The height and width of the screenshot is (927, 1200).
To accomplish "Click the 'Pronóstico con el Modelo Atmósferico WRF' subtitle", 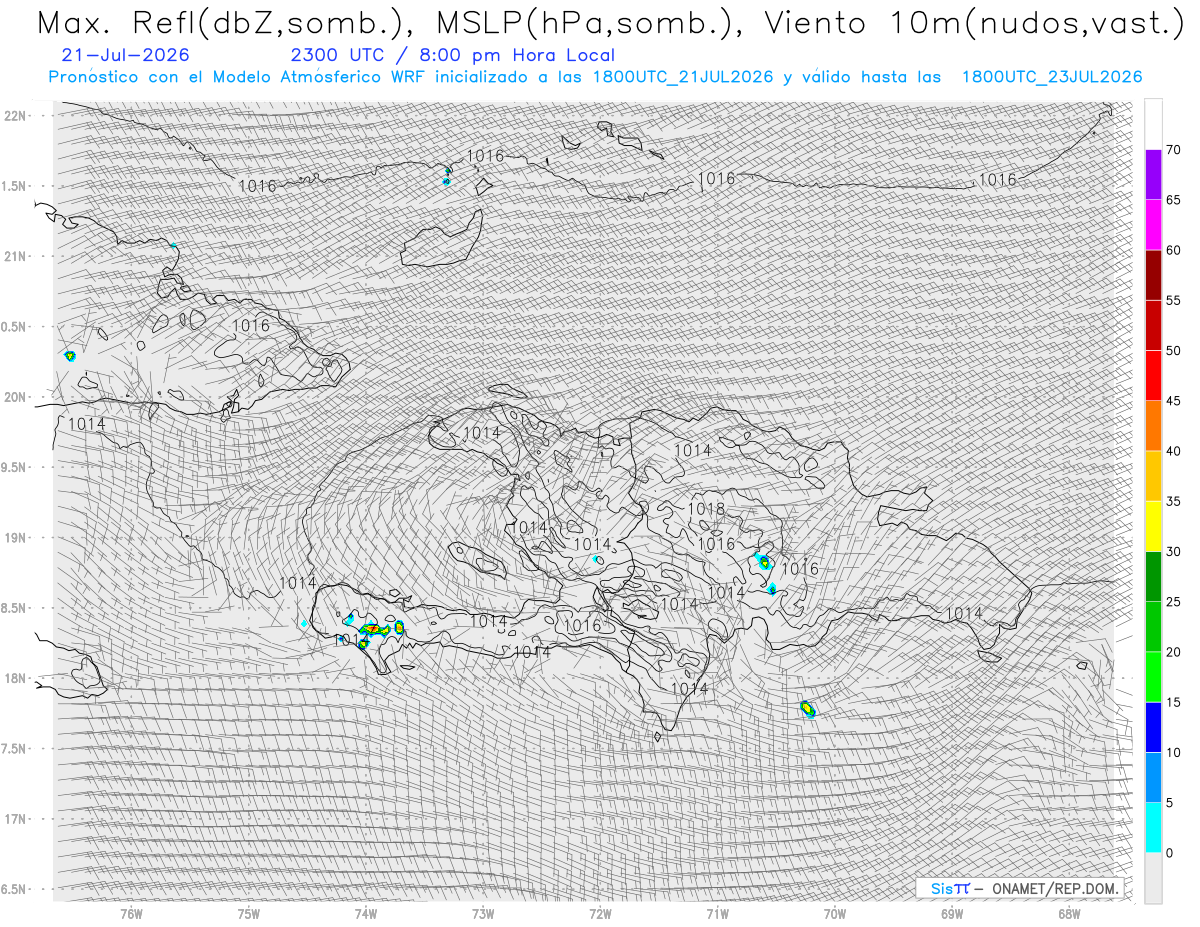I will 238,77.
